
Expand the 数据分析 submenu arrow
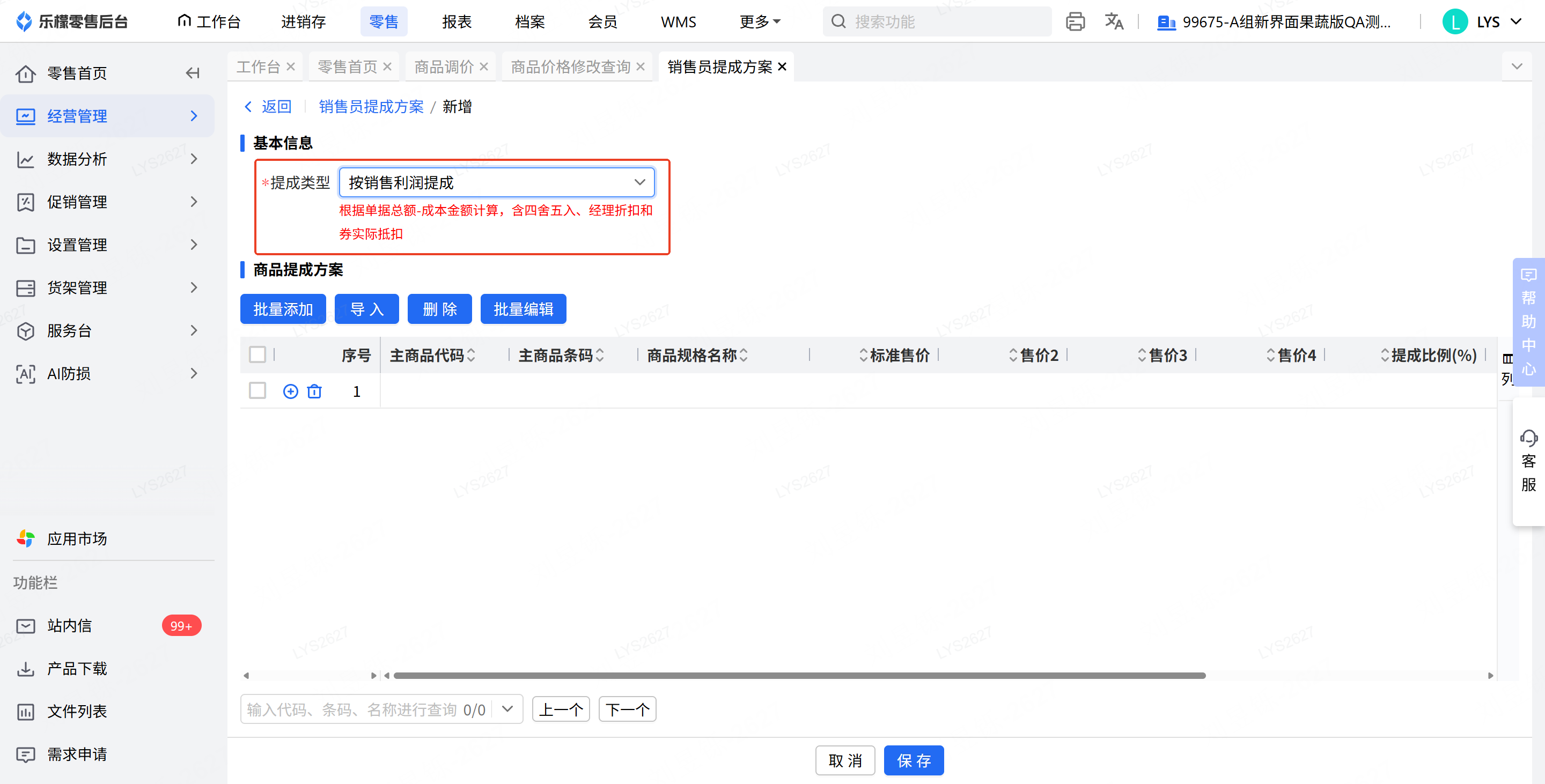(194, 159)
